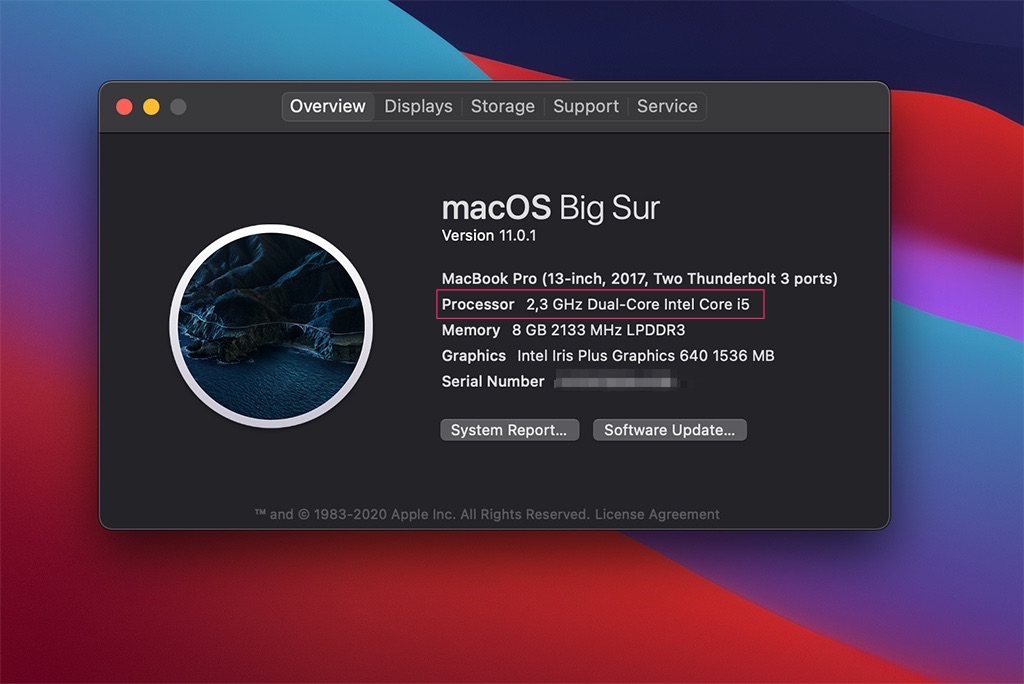Click the System Report... button

coord(509,430)
